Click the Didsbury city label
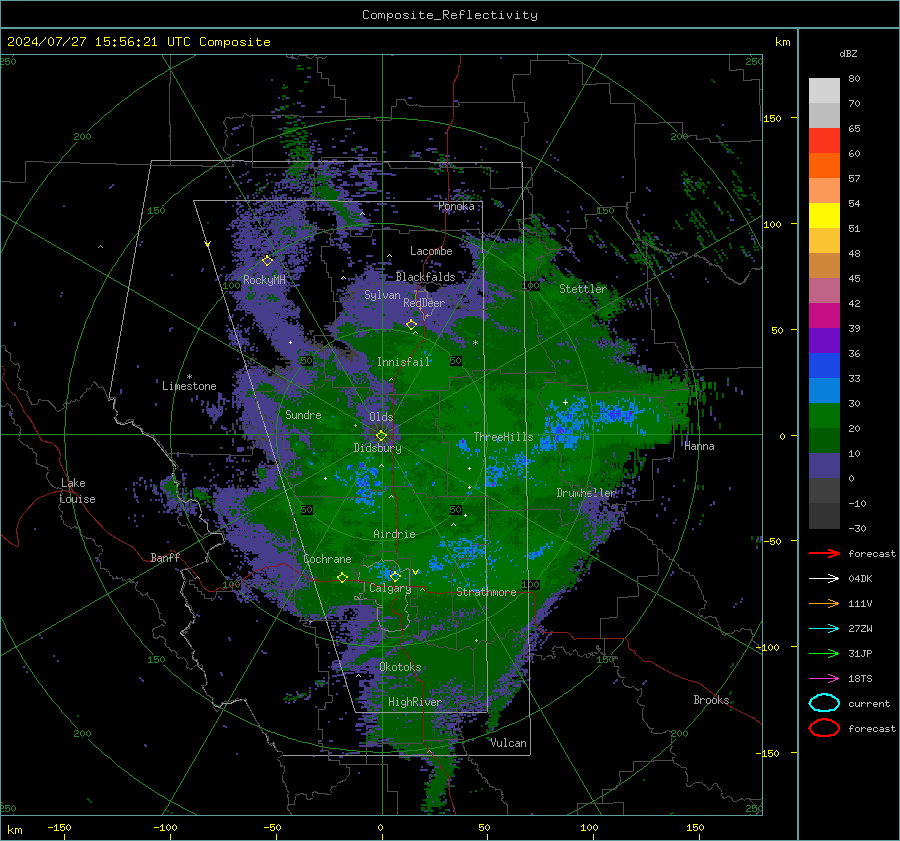Viewport: 900px width, 841px height. click(x=377, y=448)
